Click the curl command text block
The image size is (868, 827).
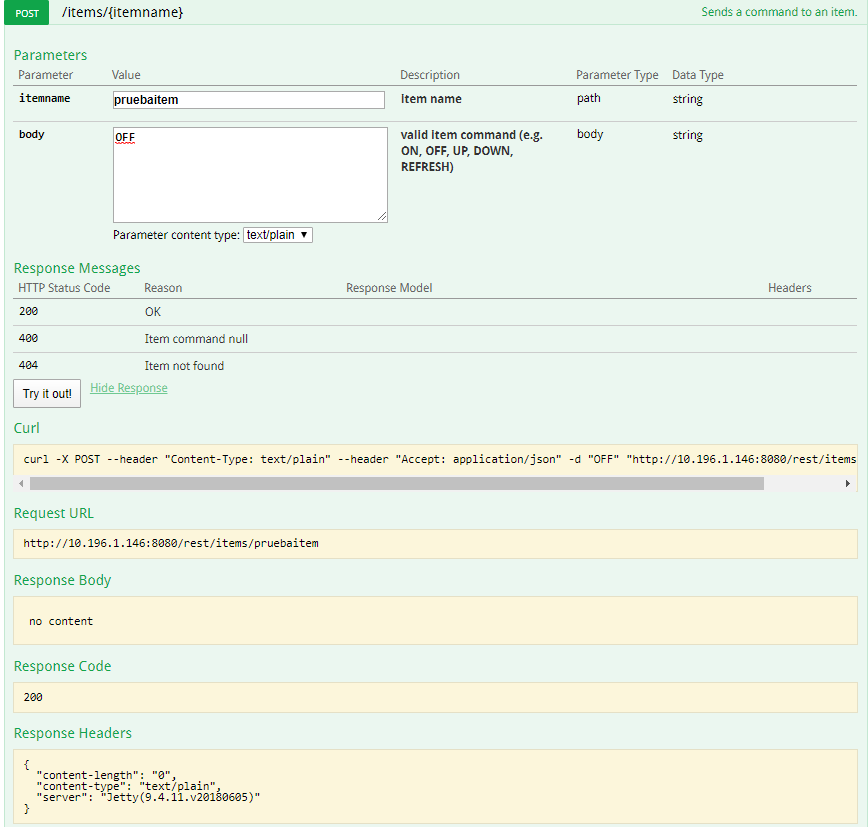click(x=436, y=459)
